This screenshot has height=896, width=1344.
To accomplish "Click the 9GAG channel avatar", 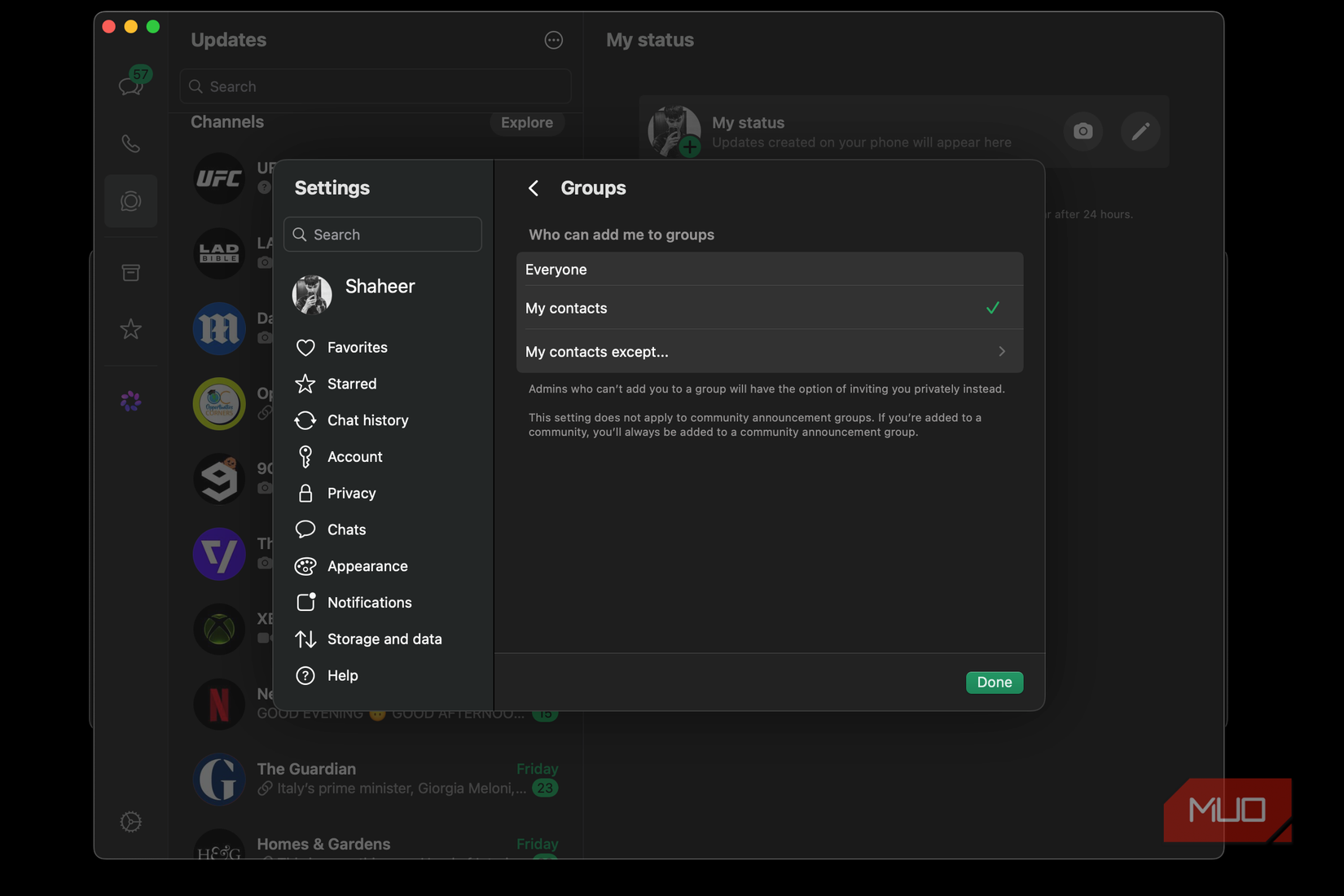I will (219, 479).
